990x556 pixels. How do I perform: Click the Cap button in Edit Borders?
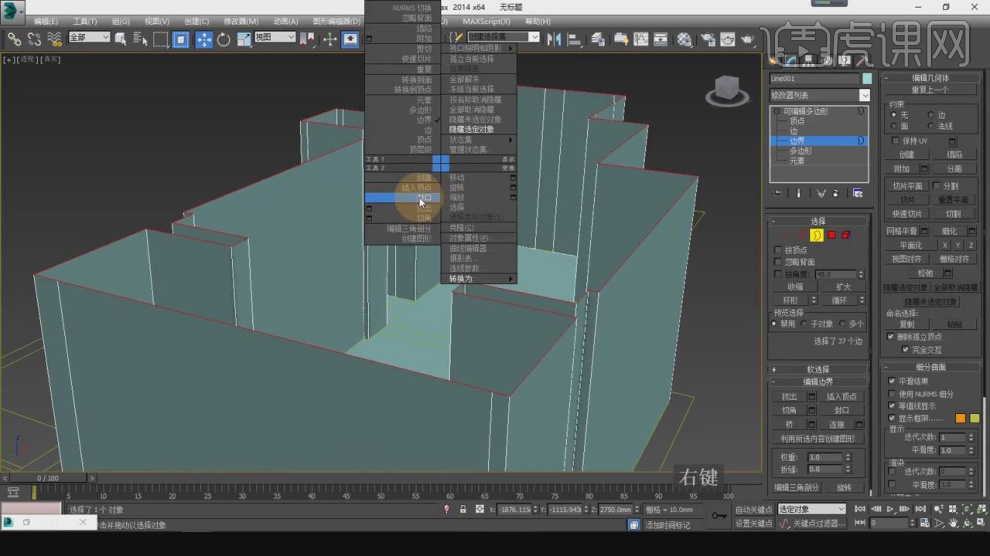pyautogui.click(x=842, y=410)
